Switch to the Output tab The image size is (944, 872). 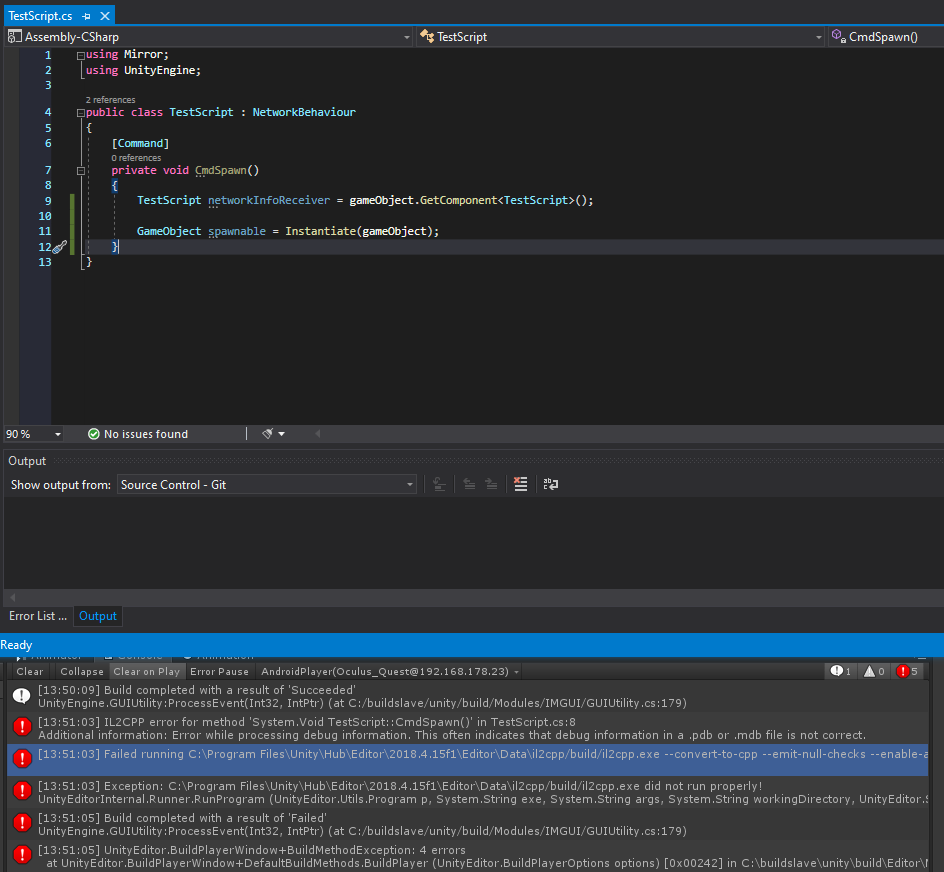pos(98,616)
